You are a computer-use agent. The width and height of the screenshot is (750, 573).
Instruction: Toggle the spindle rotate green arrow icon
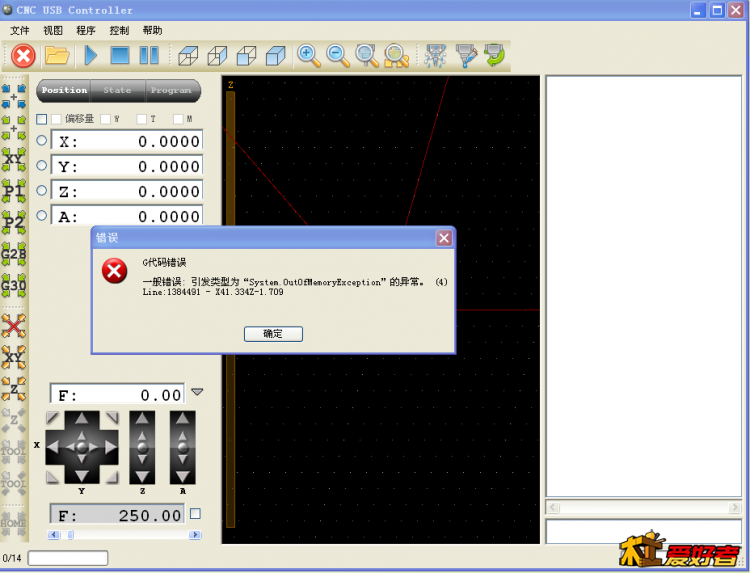pyautogui.click(x=495, y=55)
